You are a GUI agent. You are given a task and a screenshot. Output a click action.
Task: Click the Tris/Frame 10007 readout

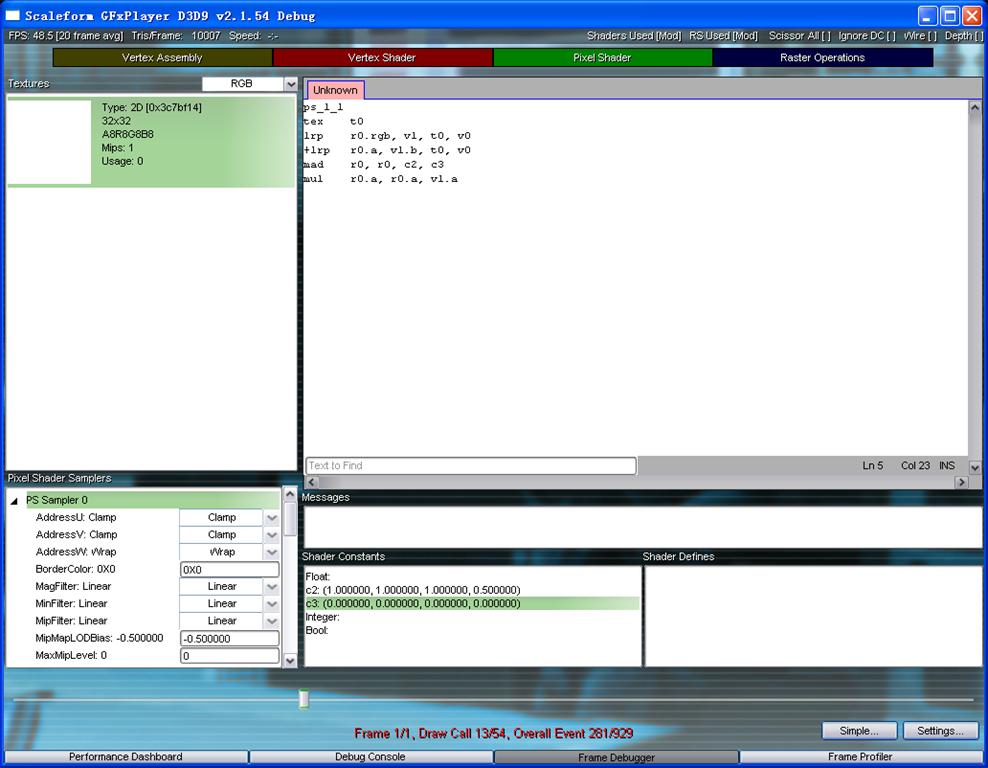pos(176,36)
